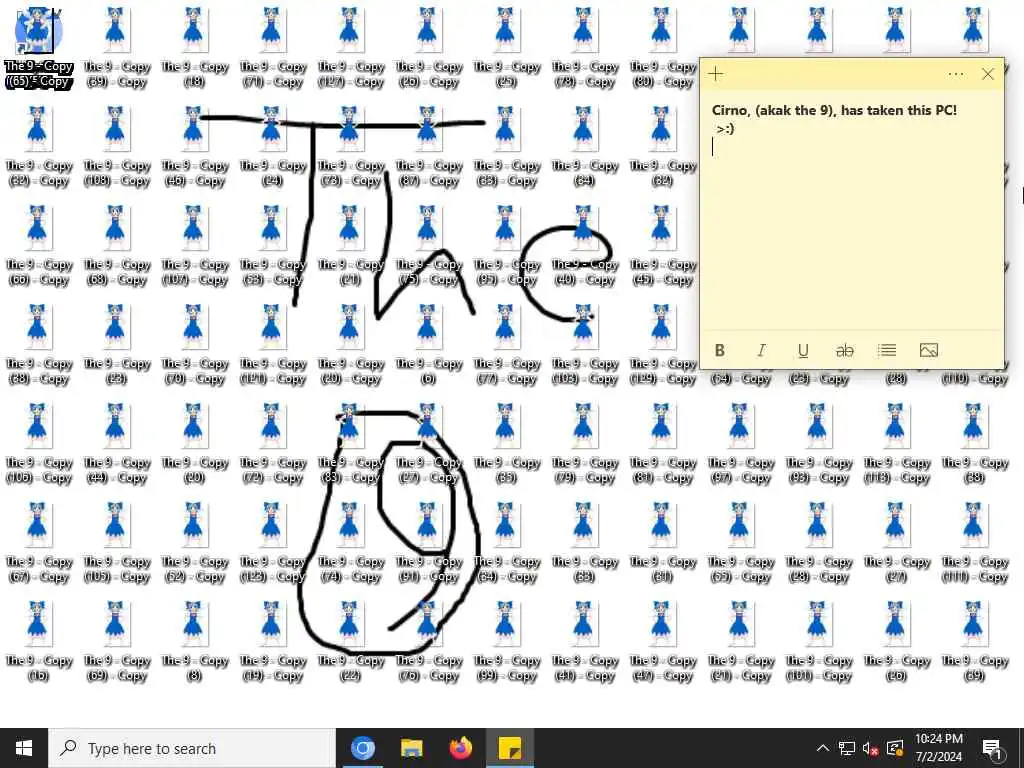Toggle strikethrough formatting in the sticky note
Screen dimensions: 1024x768
(844, 351)
